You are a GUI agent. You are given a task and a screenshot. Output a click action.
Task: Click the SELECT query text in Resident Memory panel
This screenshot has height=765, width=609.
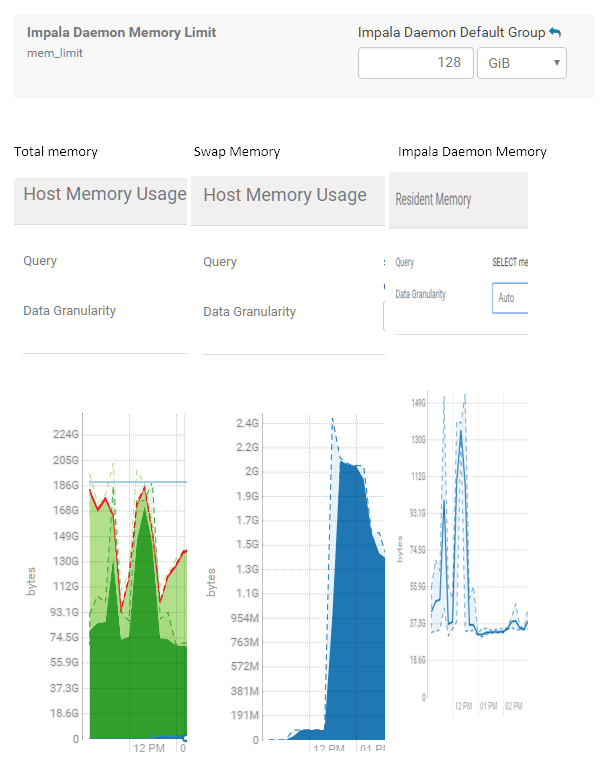tap(509, 262)
